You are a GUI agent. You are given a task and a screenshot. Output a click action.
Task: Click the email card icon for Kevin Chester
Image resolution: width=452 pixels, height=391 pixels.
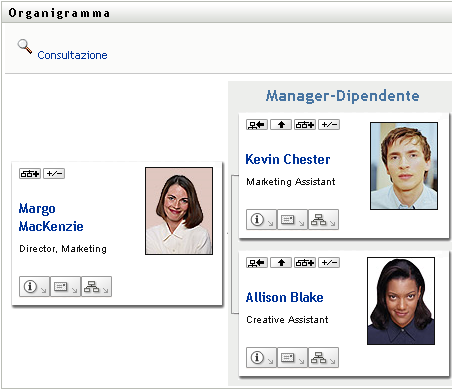click(x=292, y=219)
